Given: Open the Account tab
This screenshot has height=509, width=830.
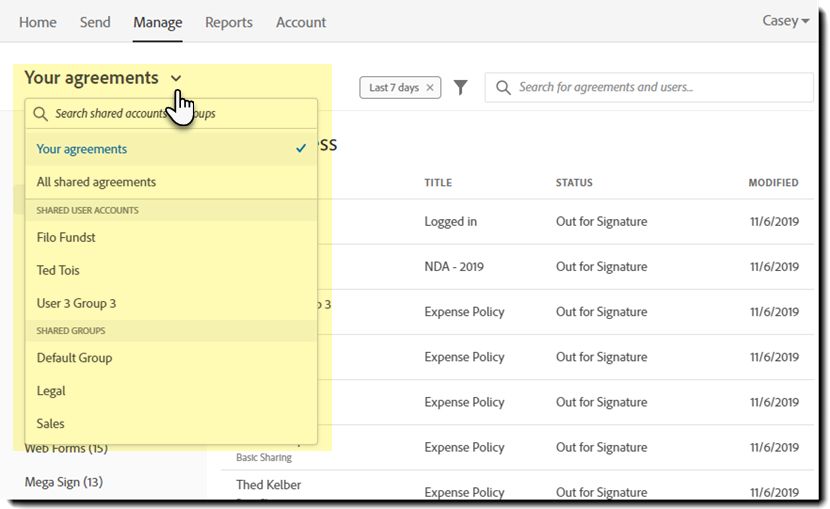Looking at the screenshot, I should [301, 22].
